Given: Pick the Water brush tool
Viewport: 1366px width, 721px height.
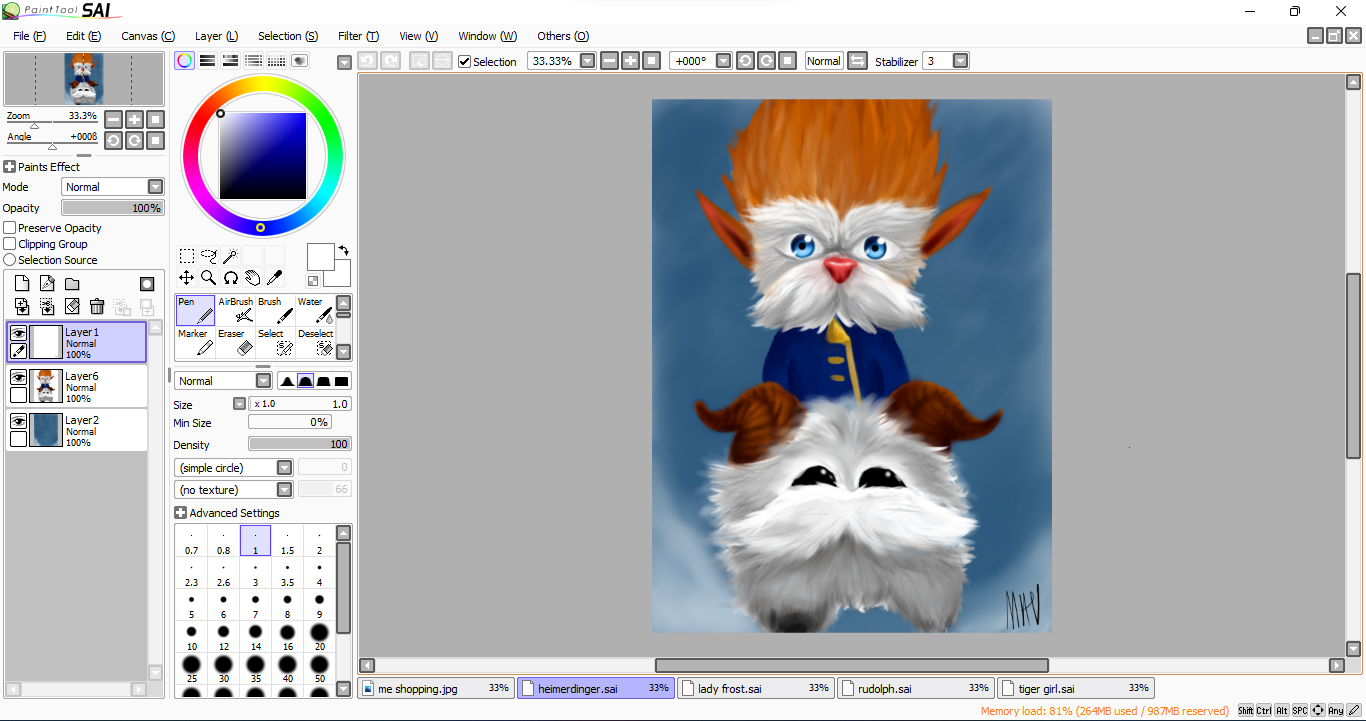Looking at the screenshot, I should tap(315, 311).
